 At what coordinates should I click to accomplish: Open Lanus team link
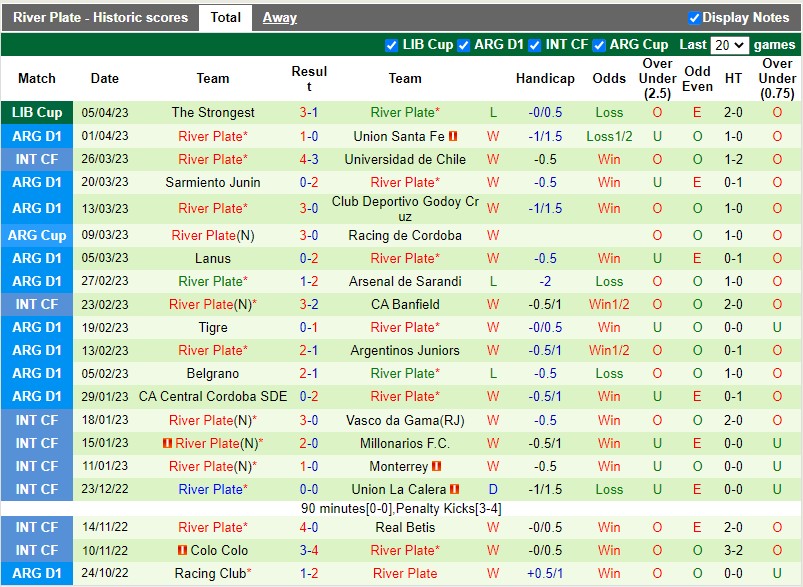coord(213,258)
